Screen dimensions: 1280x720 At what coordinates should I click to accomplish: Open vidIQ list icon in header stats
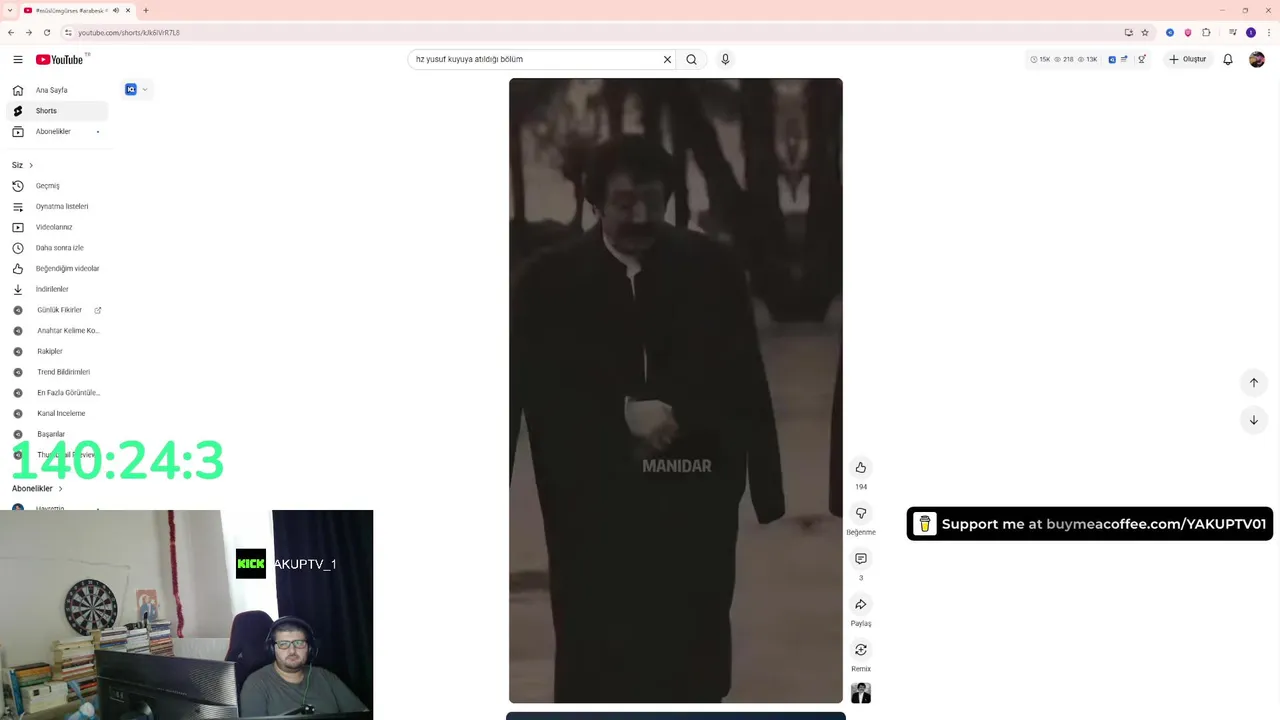pyautogui.click(x=1125, y=59)
